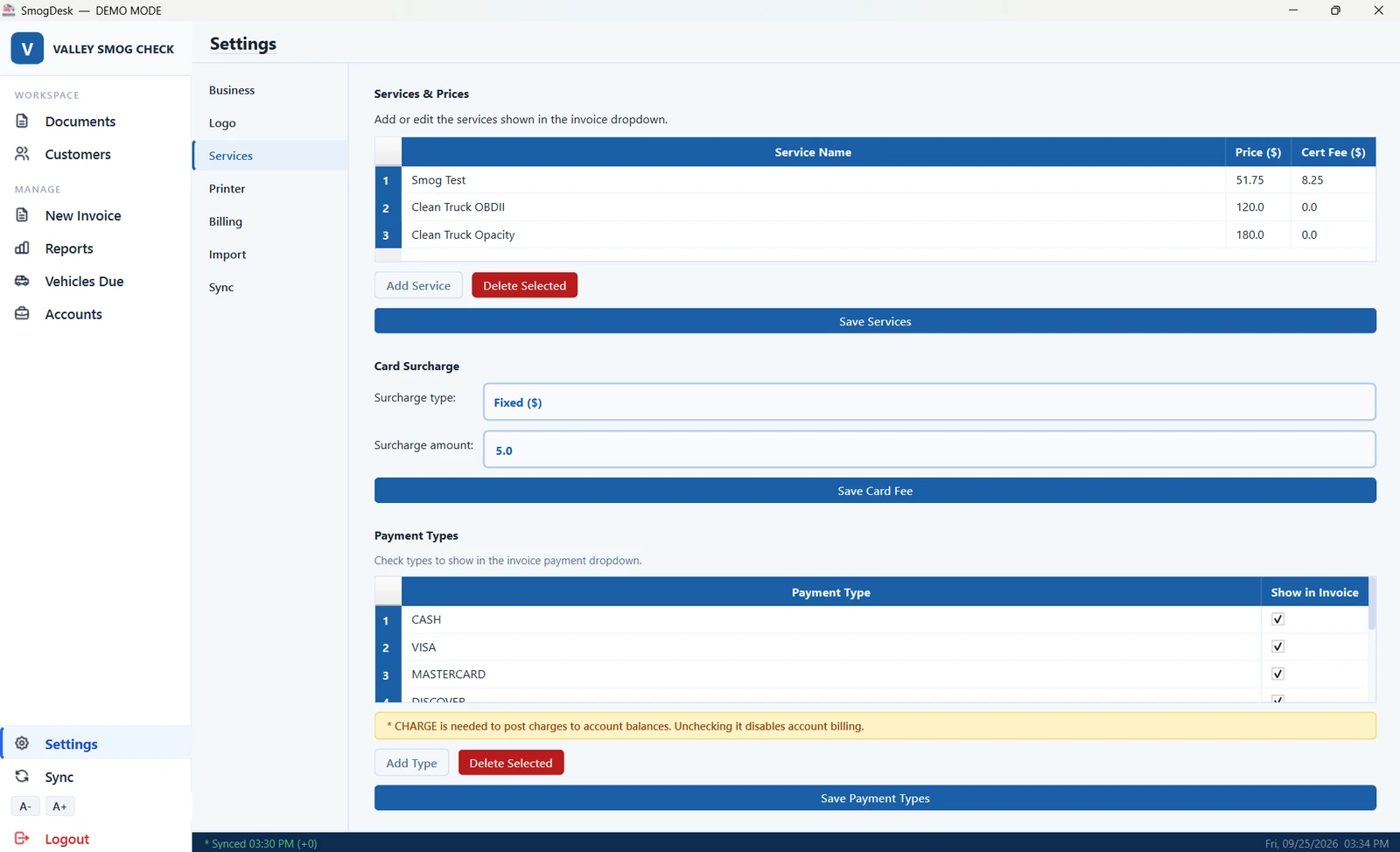Open Documents via its sidebar icon

coord(23,121)
